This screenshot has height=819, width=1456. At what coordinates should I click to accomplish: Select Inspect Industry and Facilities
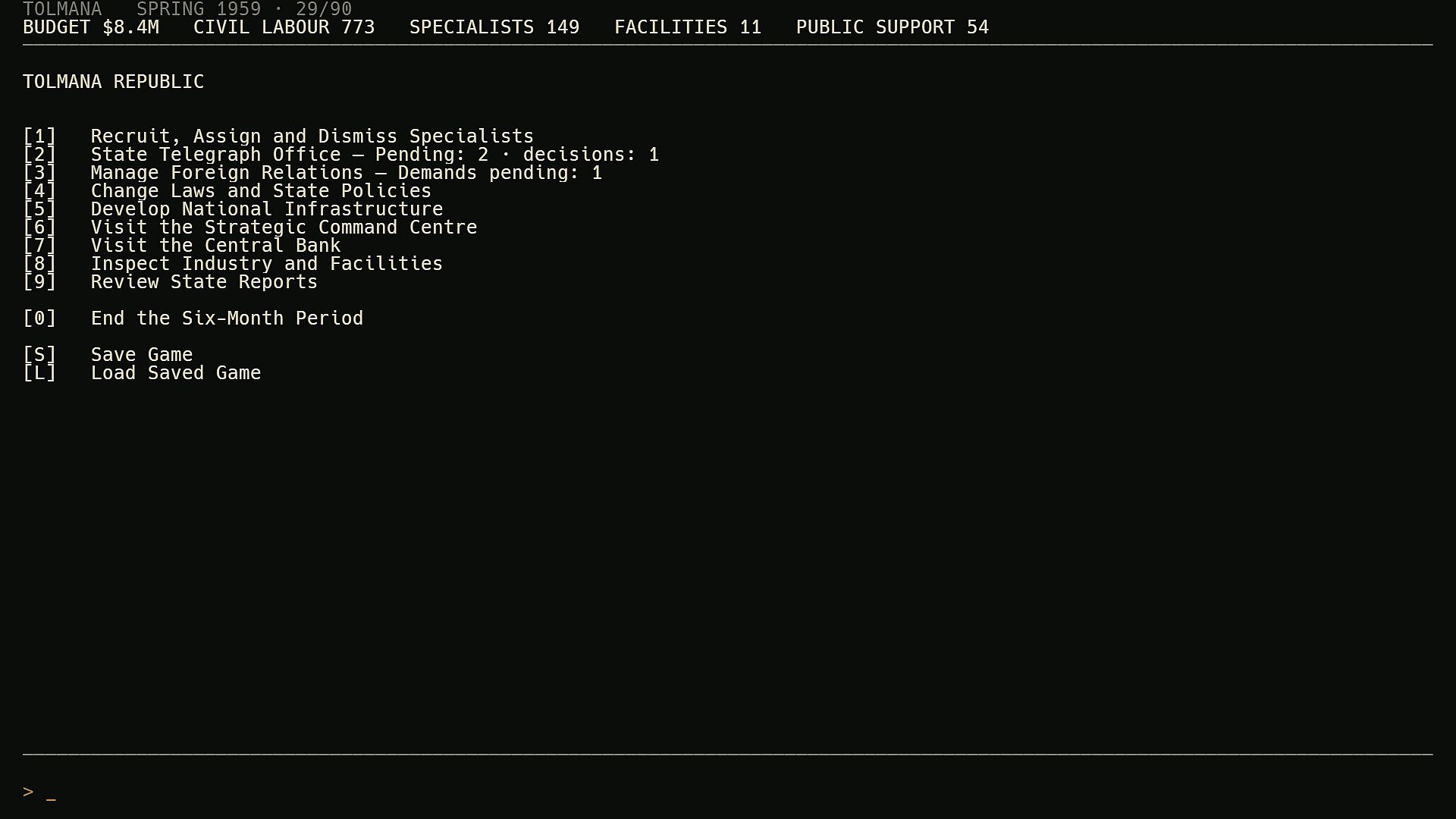(x=233, y=264)
